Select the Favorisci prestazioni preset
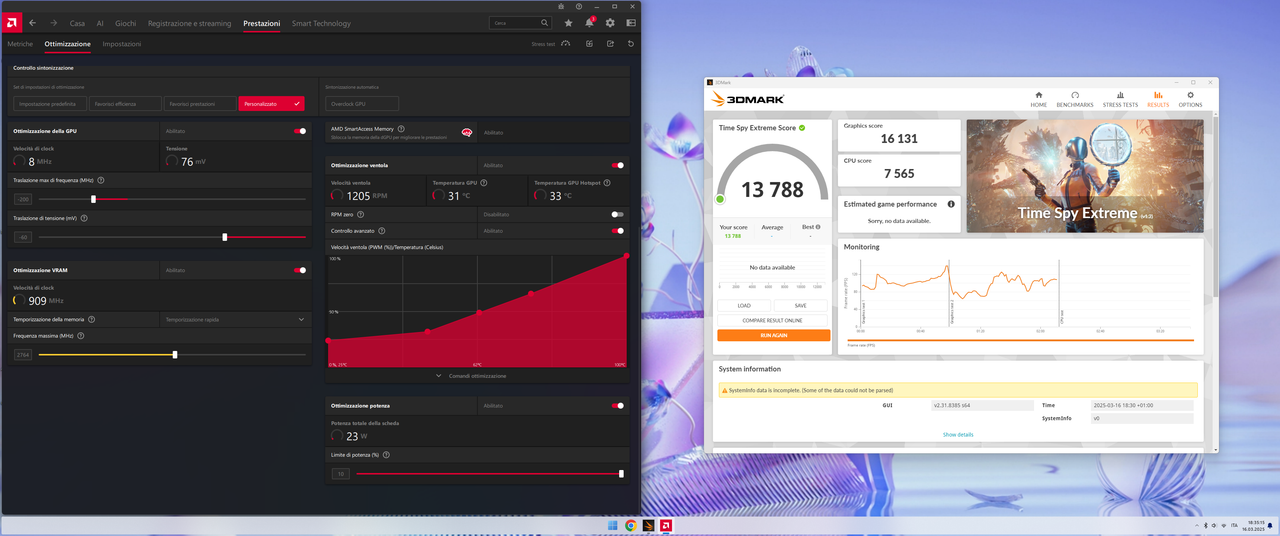This screenshot has height=536, width=1280. click(200, 104)
